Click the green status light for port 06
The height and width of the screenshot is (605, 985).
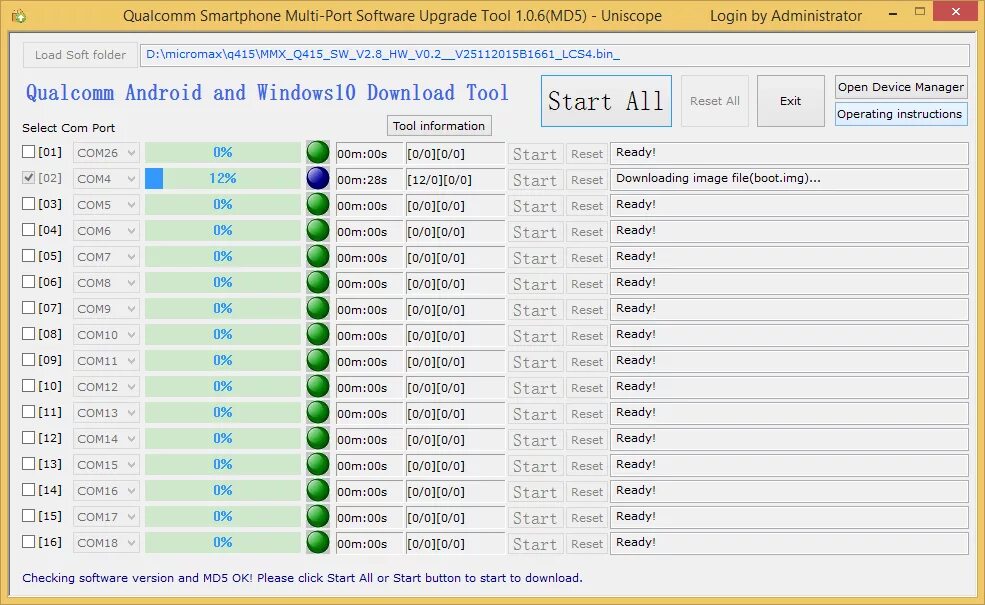(x=318, y=283)
